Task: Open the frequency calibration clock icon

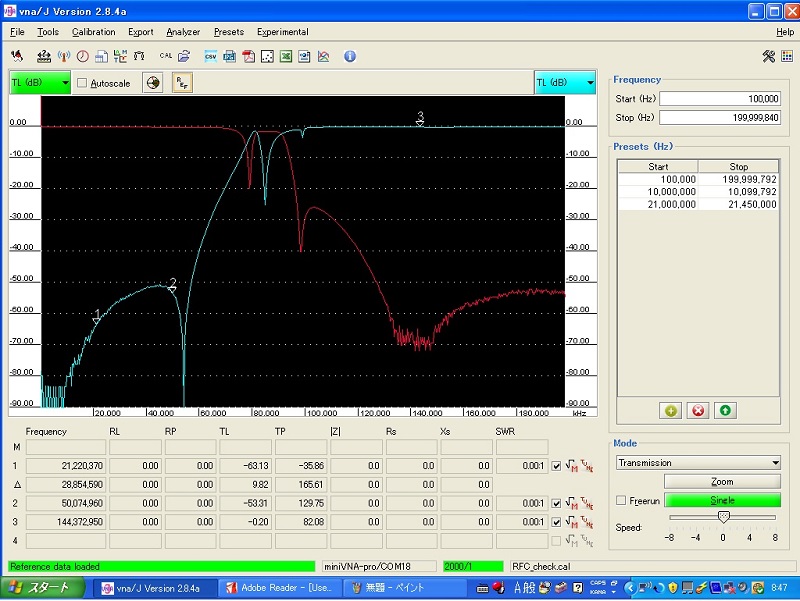Action: click(x=82, y=56)
